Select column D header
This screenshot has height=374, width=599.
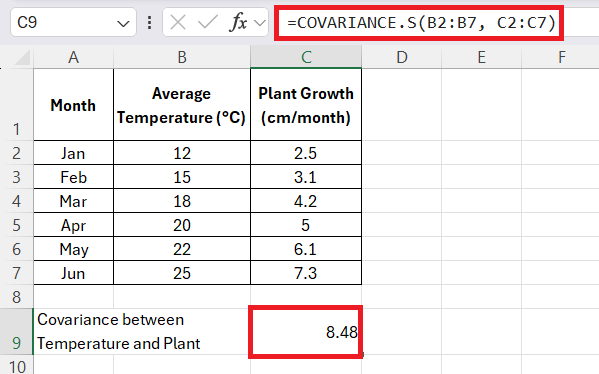point(401,57)
